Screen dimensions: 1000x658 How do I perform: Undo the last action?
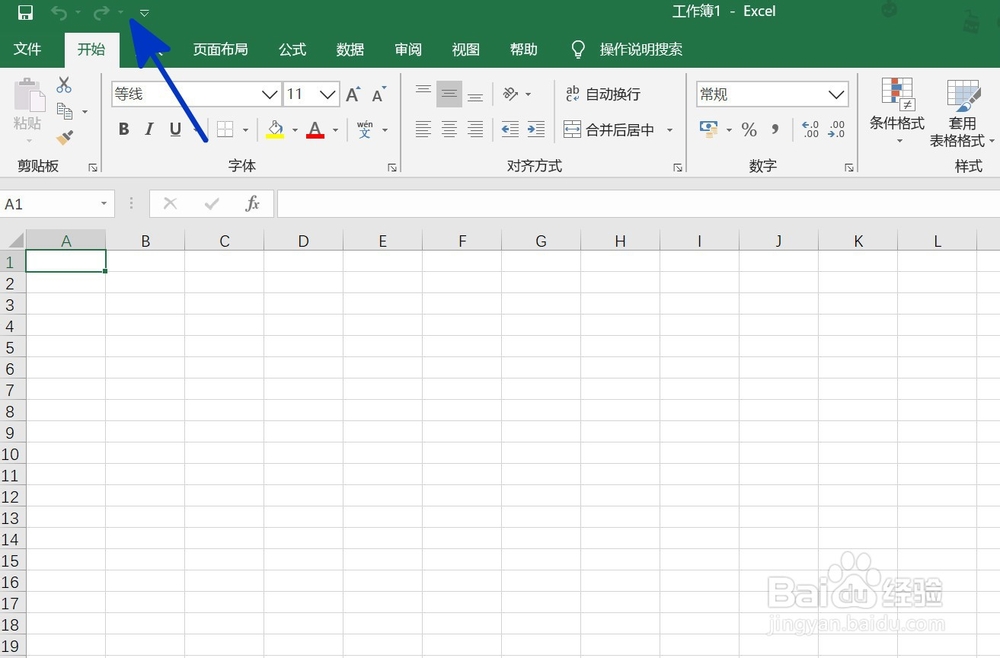pyautogui.click(x=59, y=12)
